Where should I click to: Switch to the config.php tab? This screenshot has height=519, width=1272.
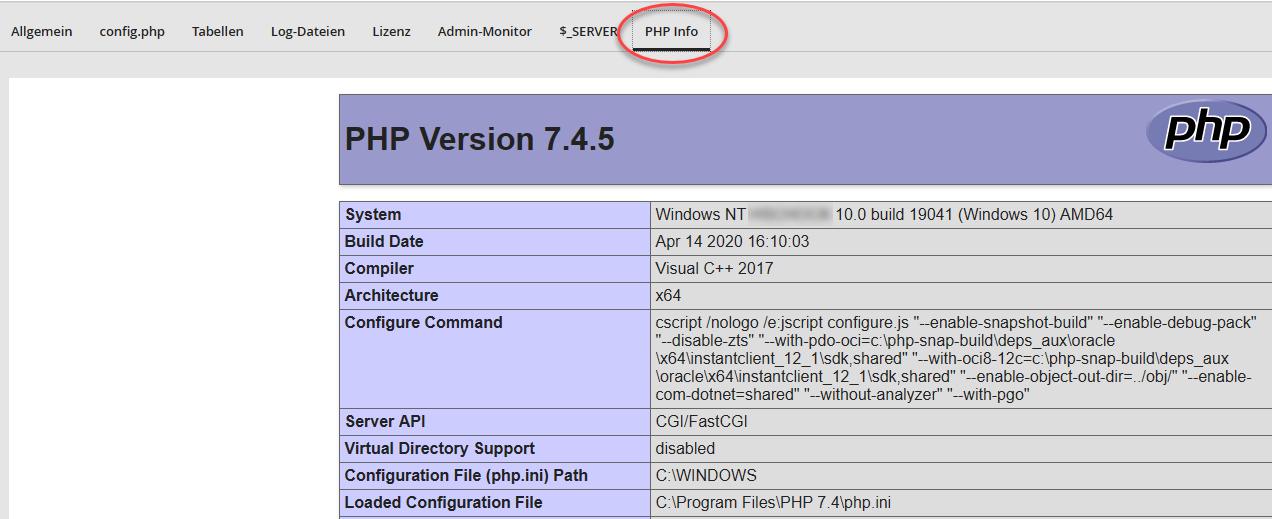pos(132,31)
